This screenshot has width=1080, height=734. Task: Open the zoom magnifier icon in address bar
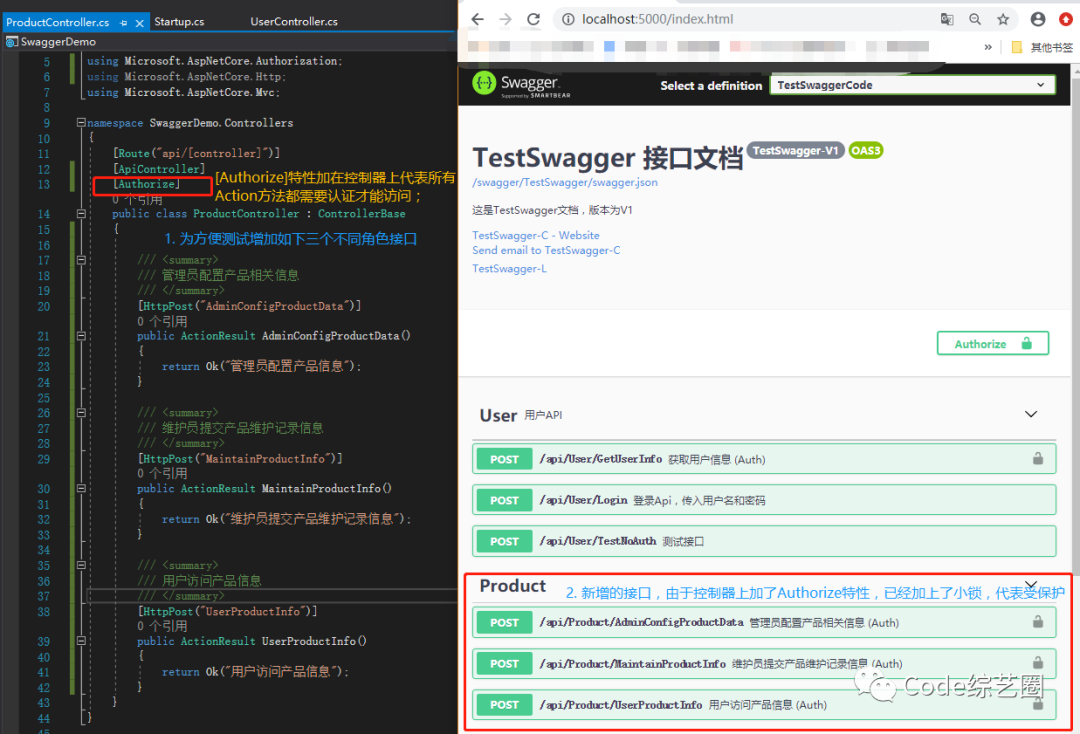[975, 19]
